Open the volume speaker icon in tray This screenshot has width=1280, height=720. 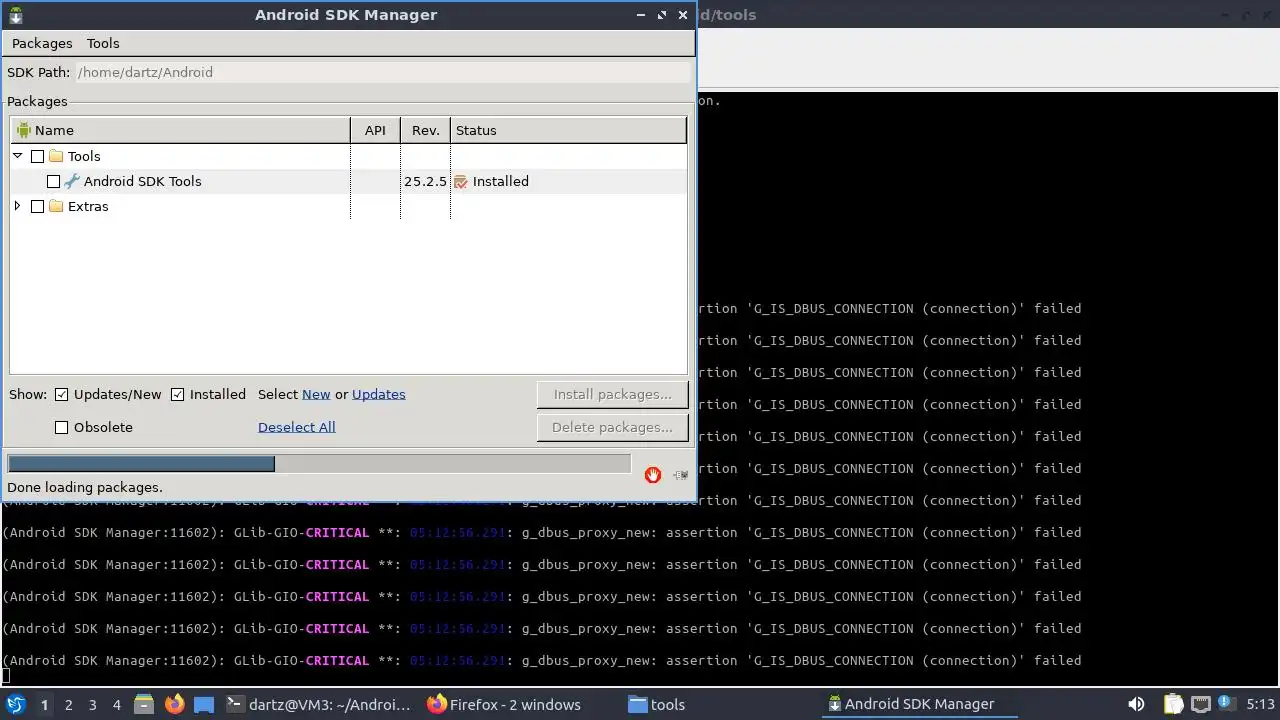pyautogui.click(x=1136, y=704)
